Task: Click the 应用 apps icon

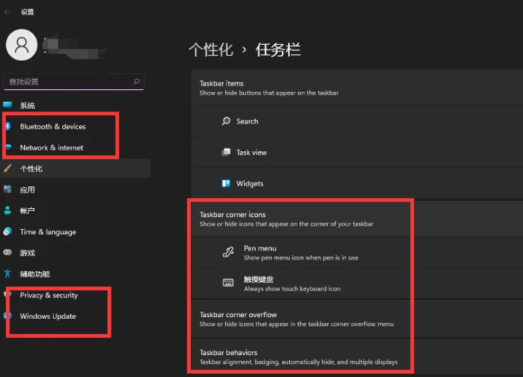Action: point(7,189)
